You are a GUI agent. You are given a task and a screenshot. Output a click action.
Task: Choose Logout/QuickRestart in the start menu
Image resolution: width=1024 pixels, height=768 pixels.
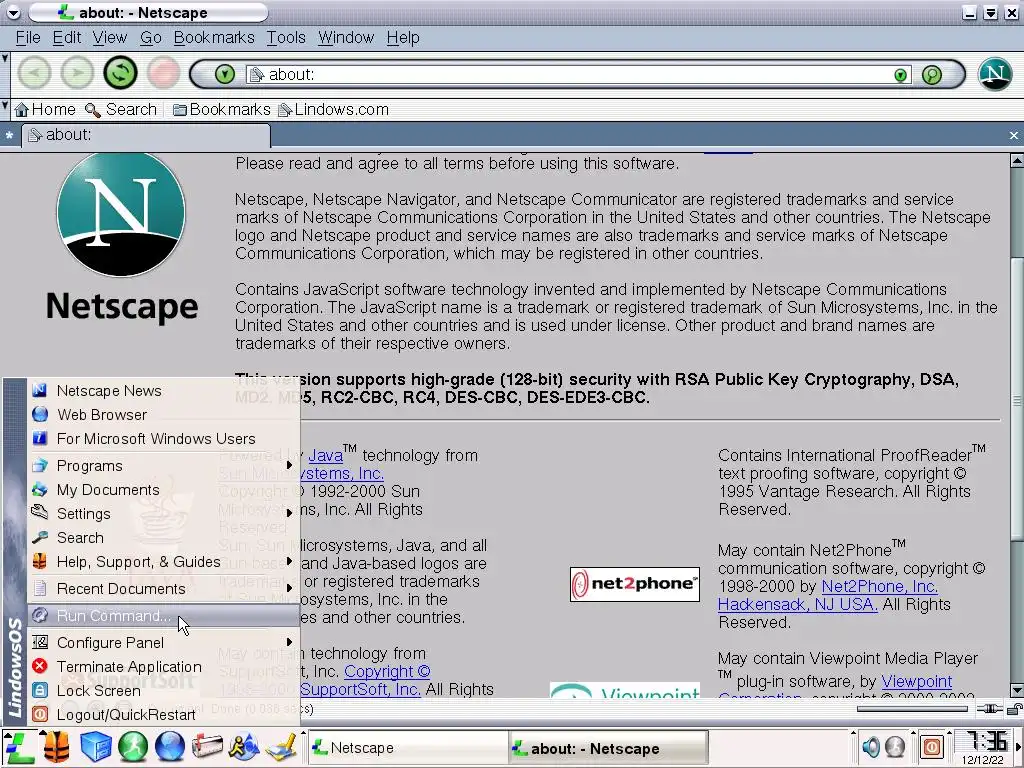pos(163,715)
